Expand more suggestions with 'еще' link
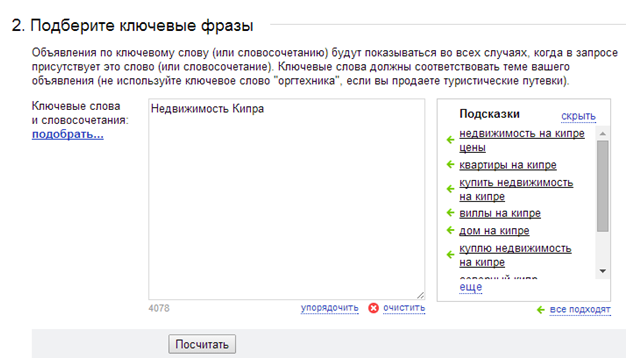This screenshot has width=628, height=360. pos(471,287)
